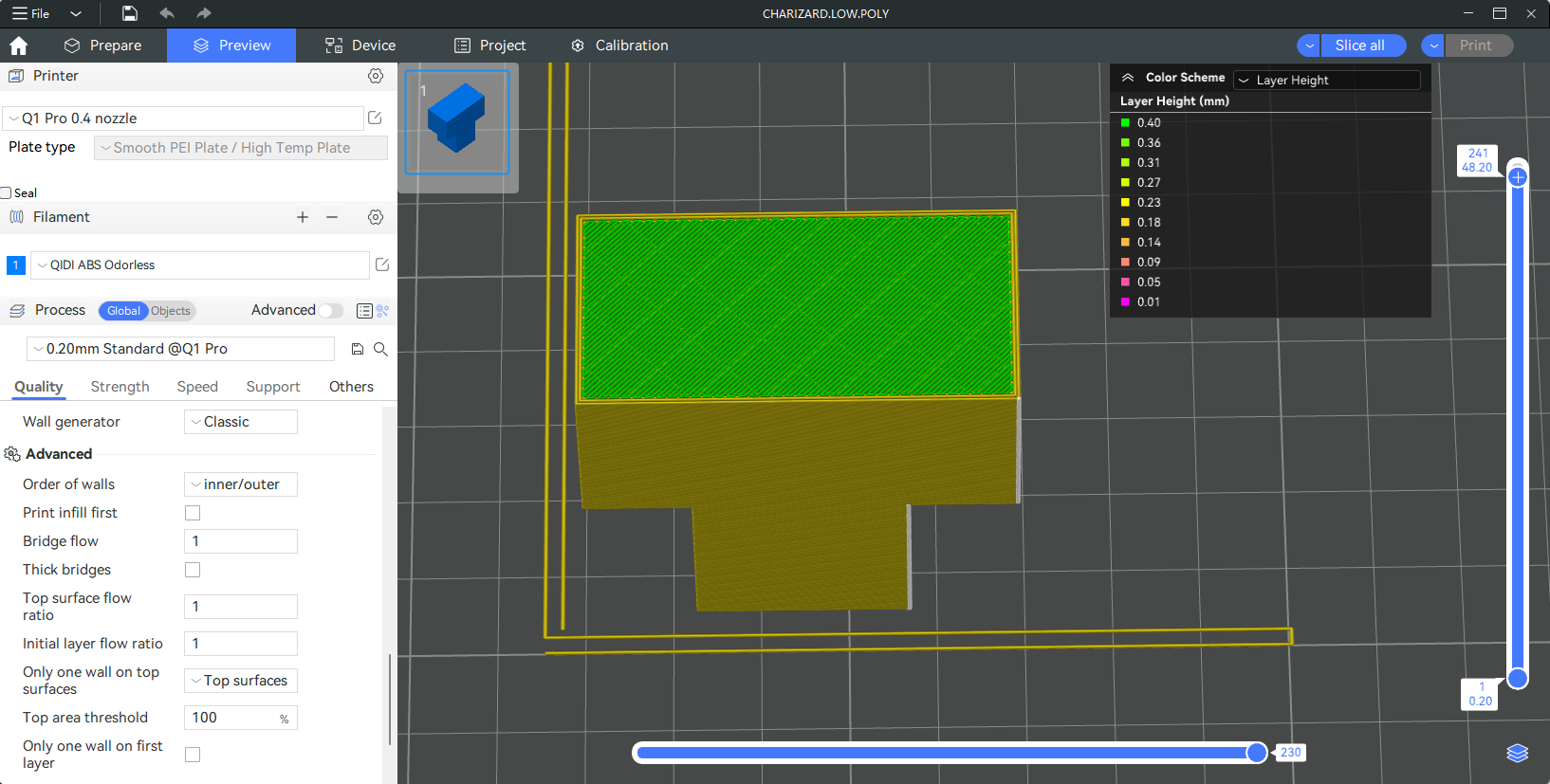Check Only one wall on first layer
Image resolution: width=1550 pixels, height=784 pixels.
pyautogui.click(x=193, y=755)
